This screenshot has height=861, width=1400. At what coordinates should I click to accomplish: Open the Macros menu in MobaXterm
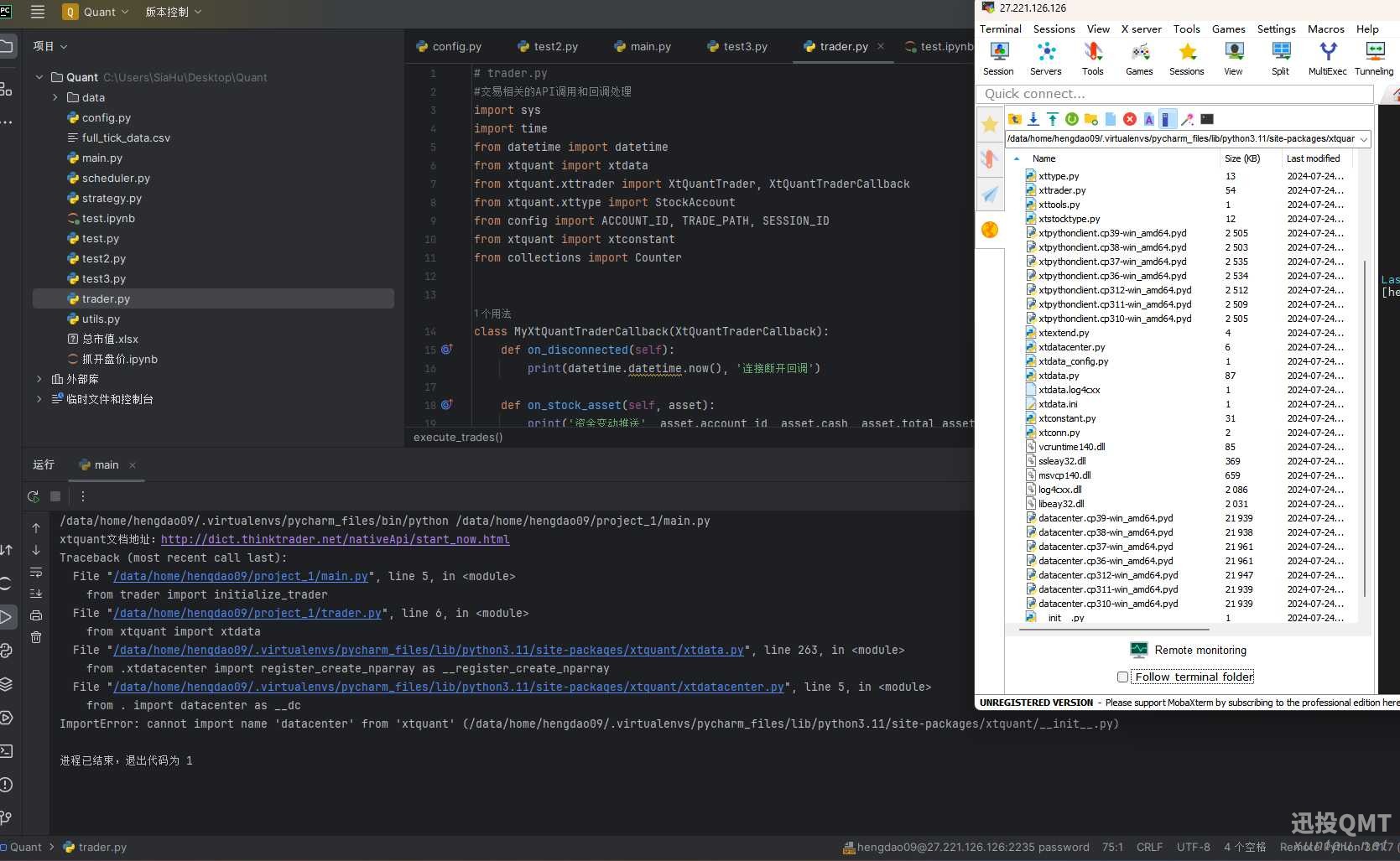[1326, 29]
